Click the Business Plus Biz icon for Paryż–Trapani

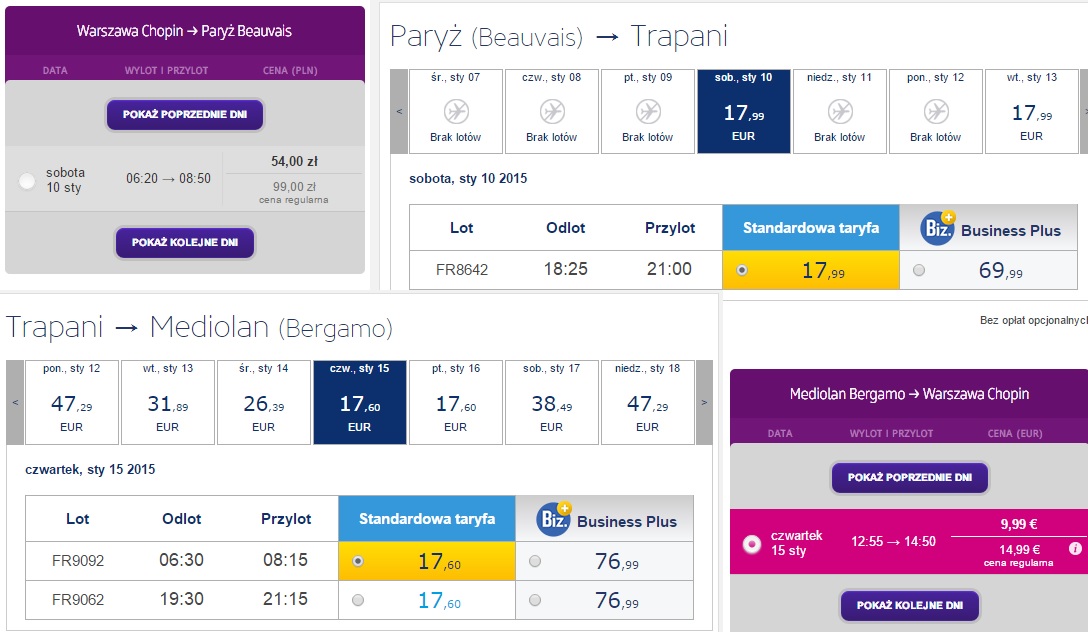[x=938, y=228]
